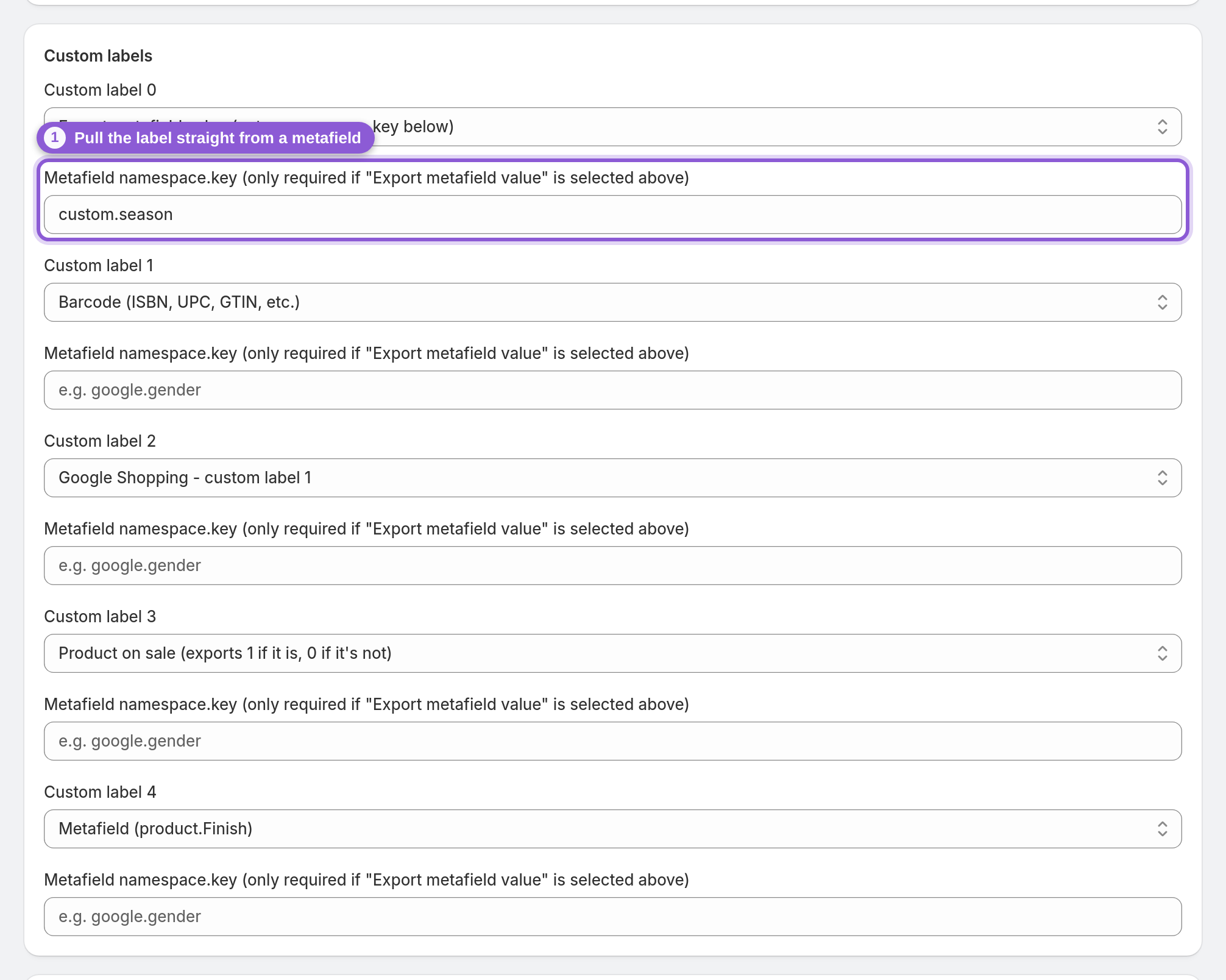Click the Custom label 3 dropdown arrows icon
Screen dimensions: 1226x980
pos(1162,653)
